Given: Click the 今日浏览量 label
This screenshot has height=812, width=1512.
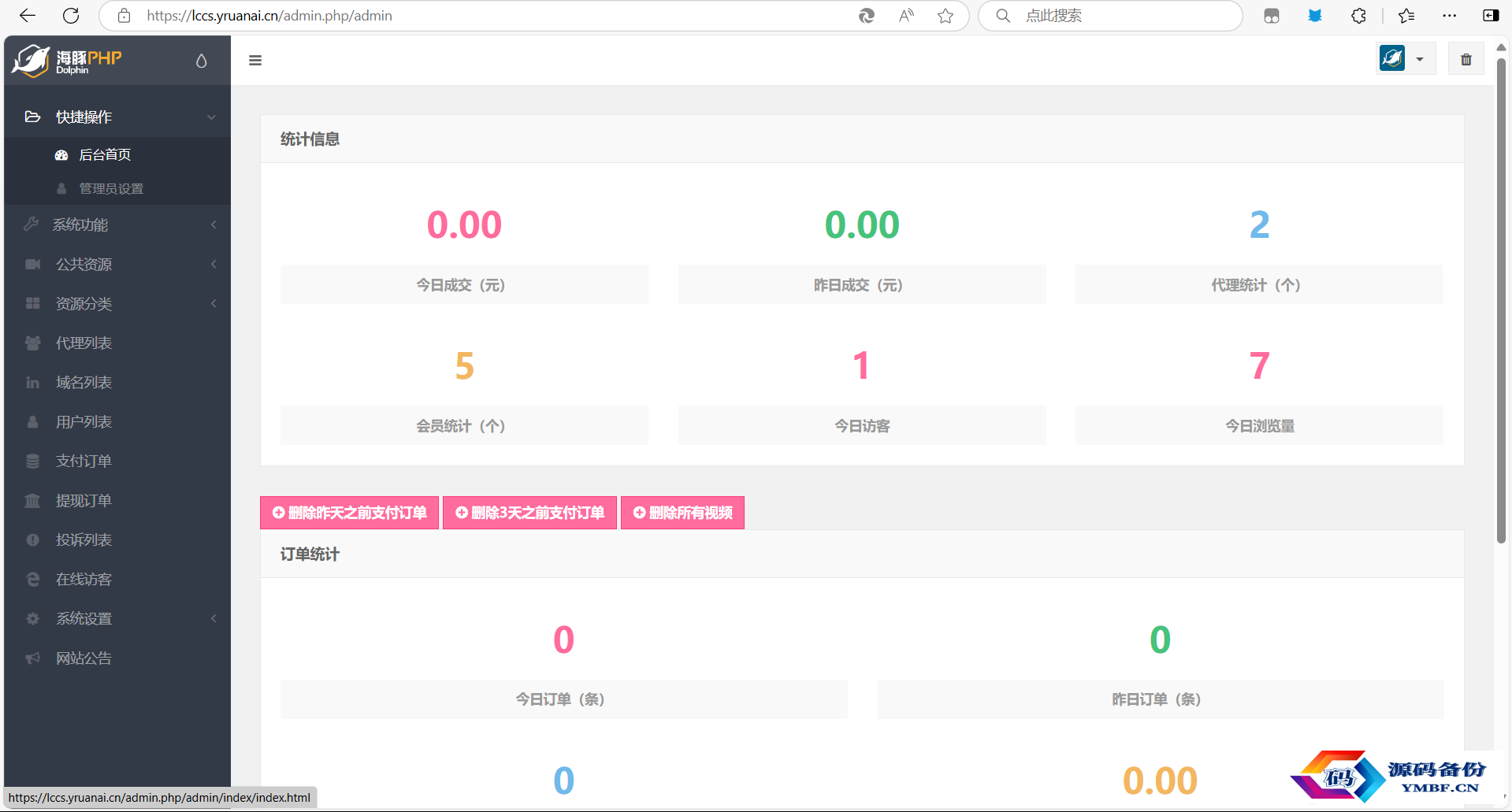Looking at the screenshot, I should [1260, 426].
